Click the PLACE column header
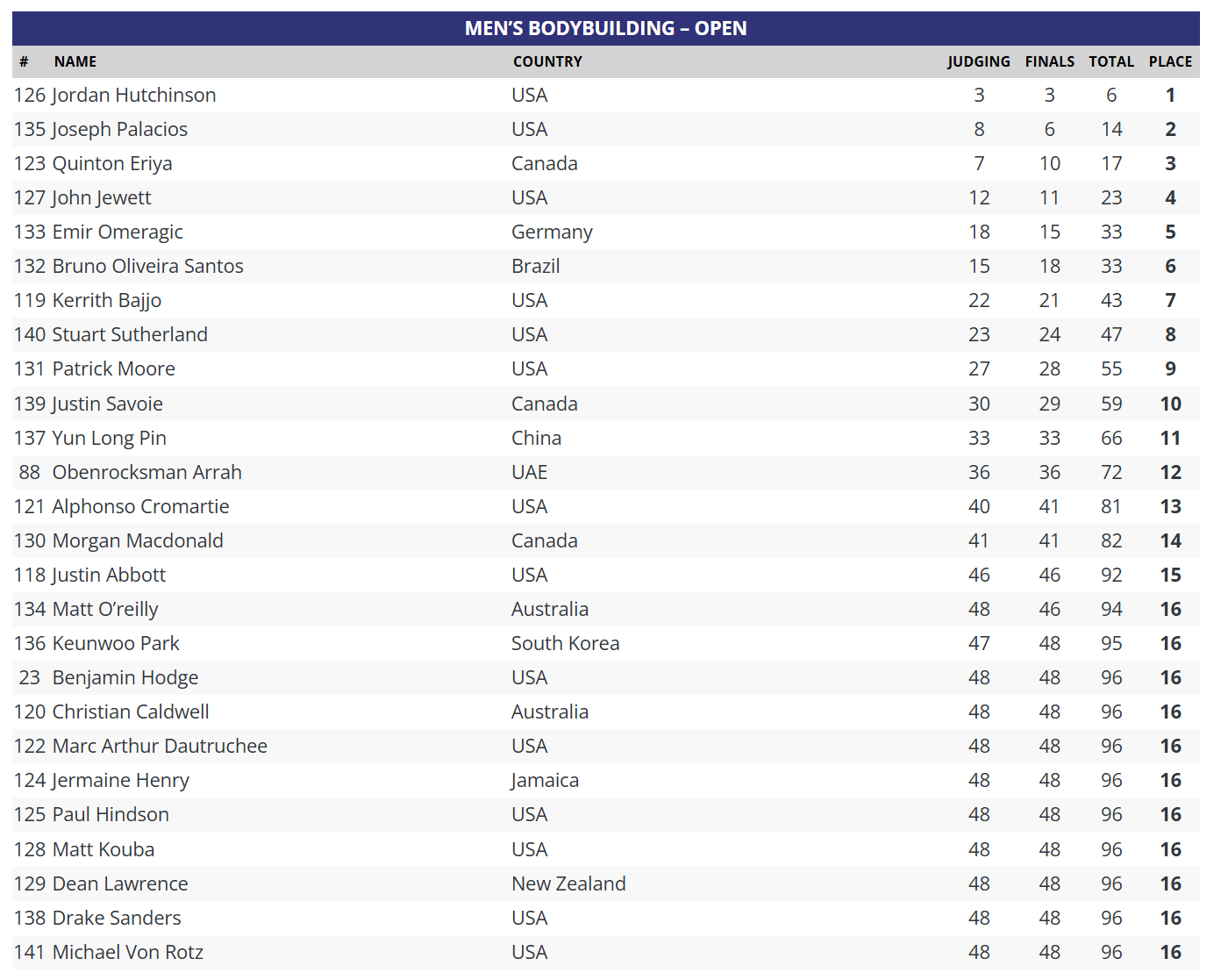 click(1170, 61)
